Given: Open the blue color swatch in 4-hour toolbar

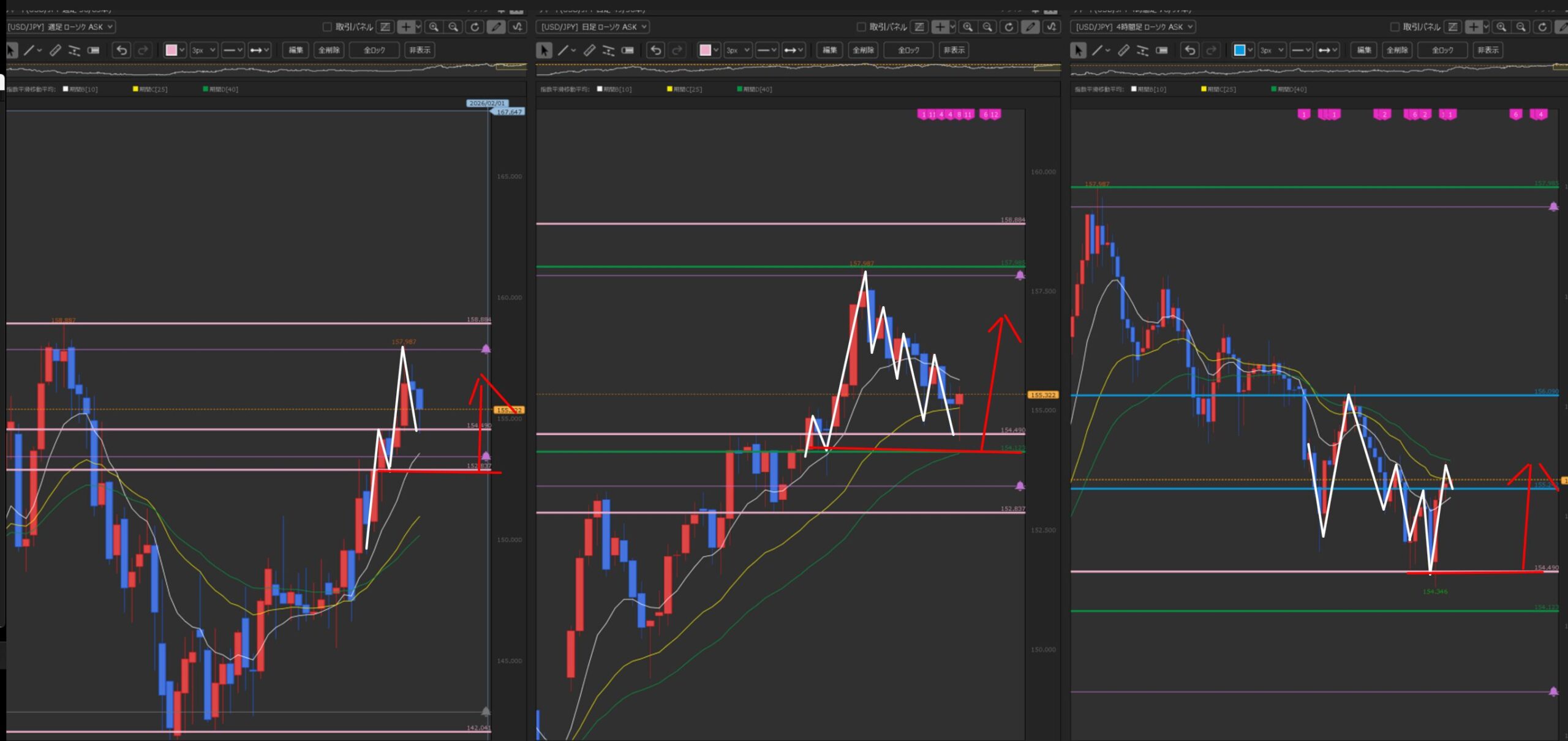Looking at the screenshot, I should [1240, 50].
